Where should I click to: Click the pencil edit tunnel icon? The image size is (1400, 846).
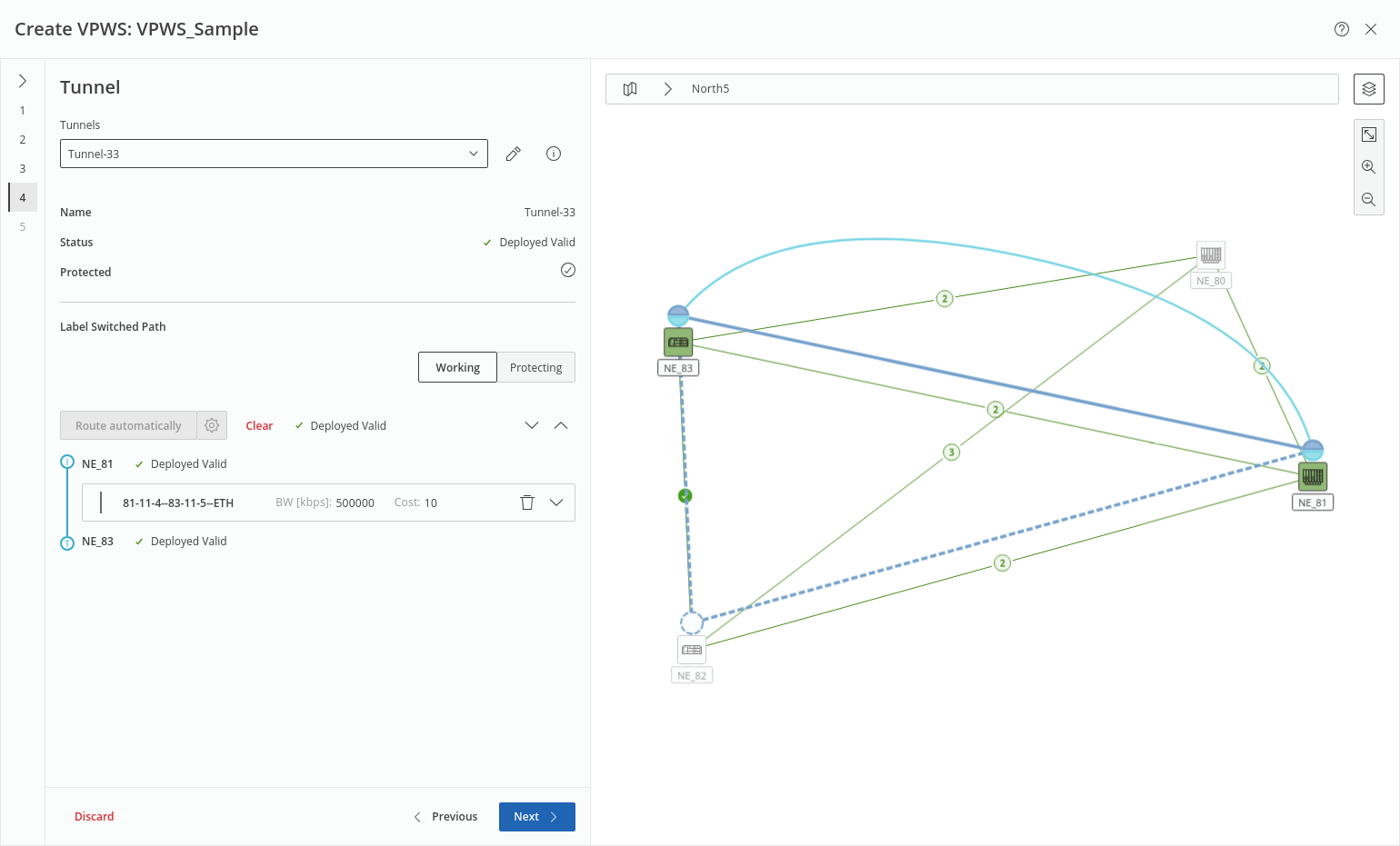coord(514,154)
